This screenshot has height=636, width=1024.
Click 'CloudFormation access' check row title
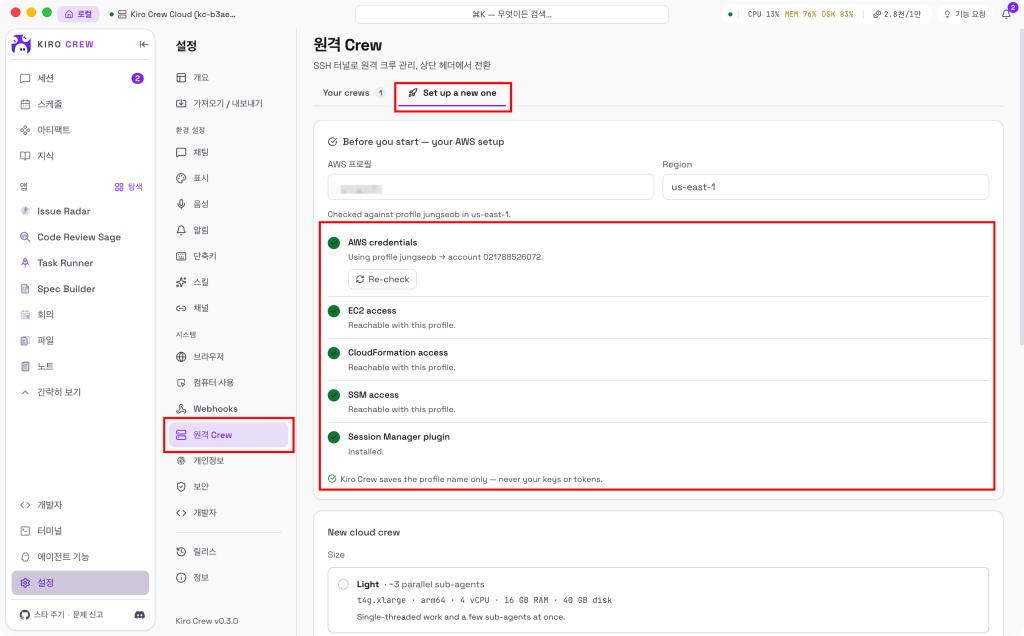[398, 353]
